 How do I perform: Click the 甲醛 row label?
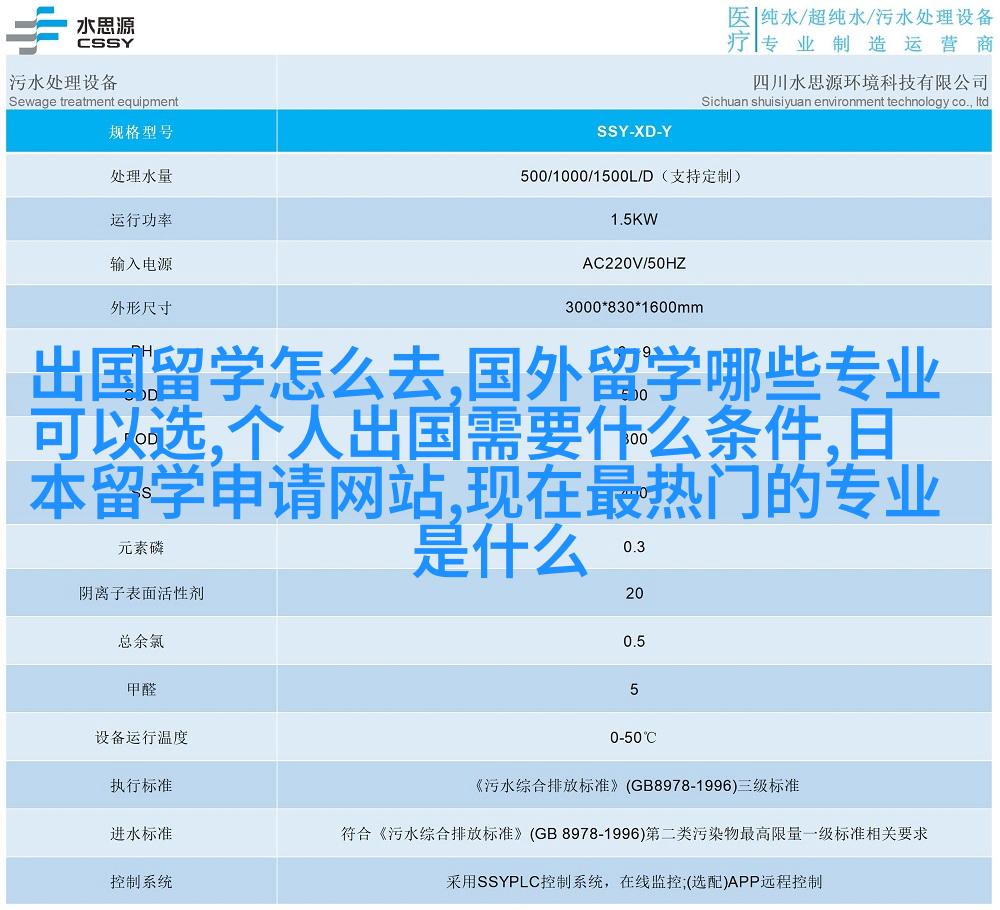(x=141, y=689)
